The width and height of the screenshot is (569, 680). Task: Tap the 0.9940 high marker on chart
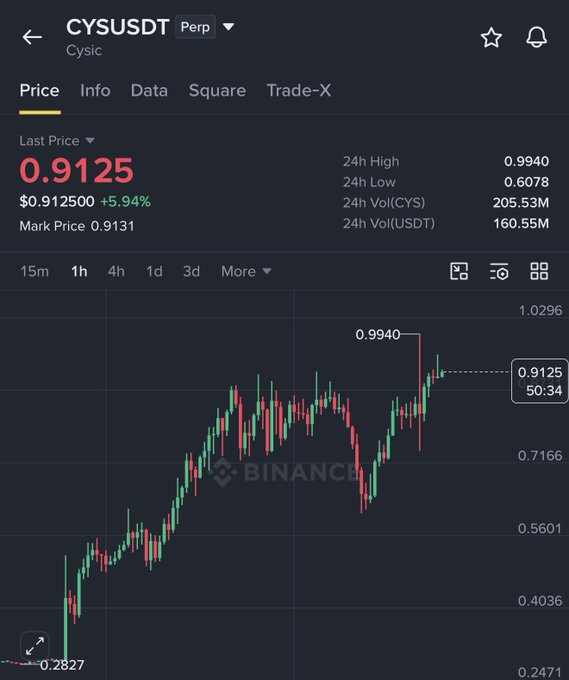coord(378,334)
